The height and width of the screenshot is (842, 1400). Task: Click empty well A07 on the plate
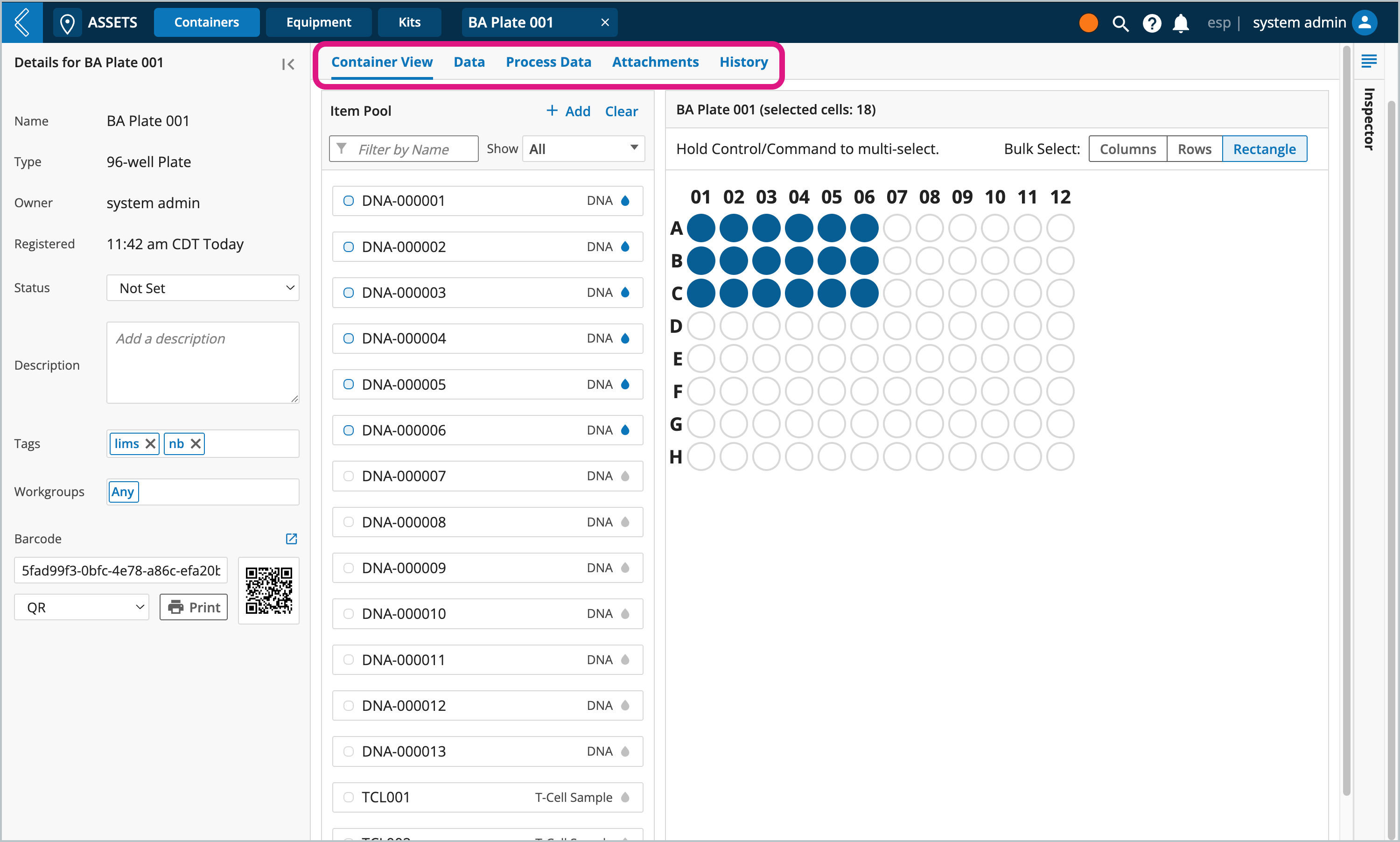897,228
